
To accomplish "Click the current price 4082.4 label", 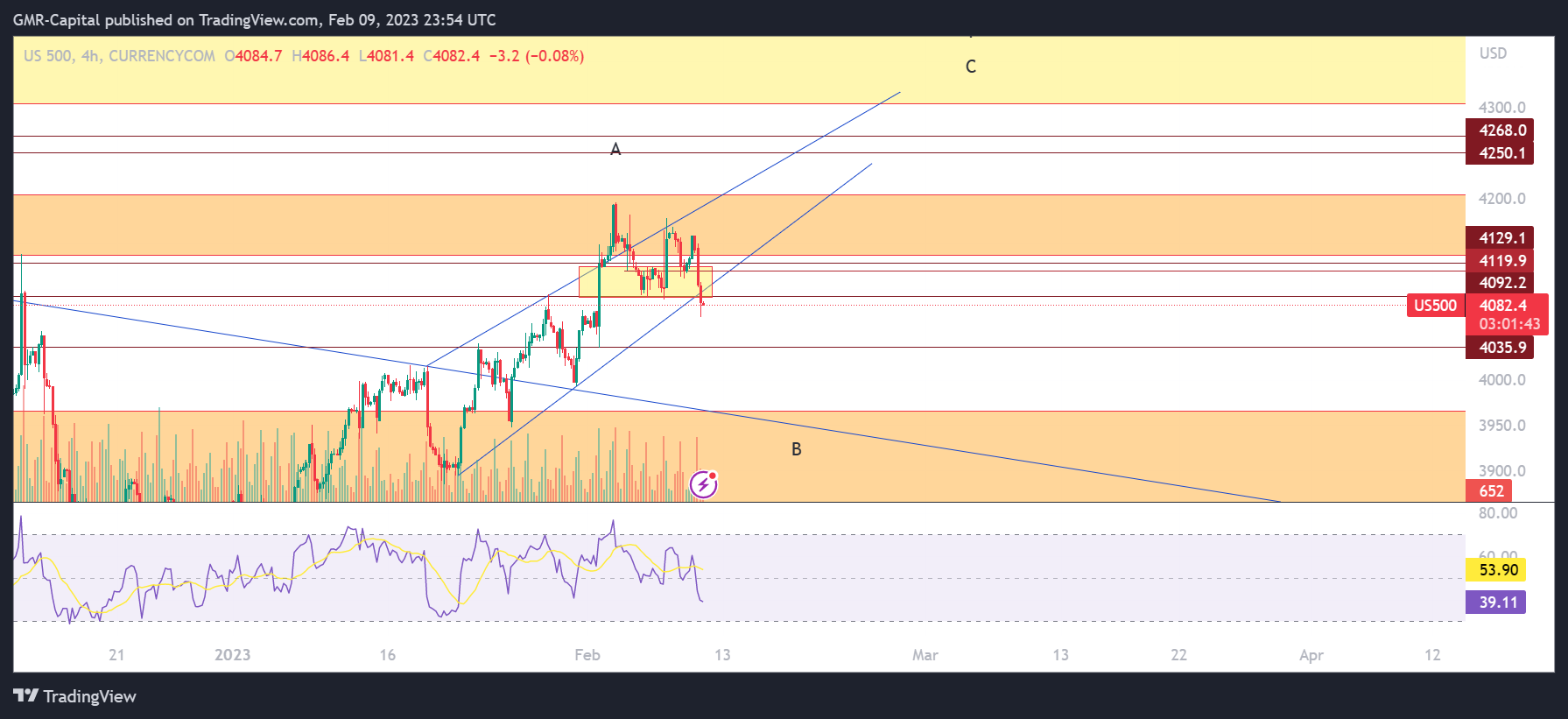I will 1503,306.
